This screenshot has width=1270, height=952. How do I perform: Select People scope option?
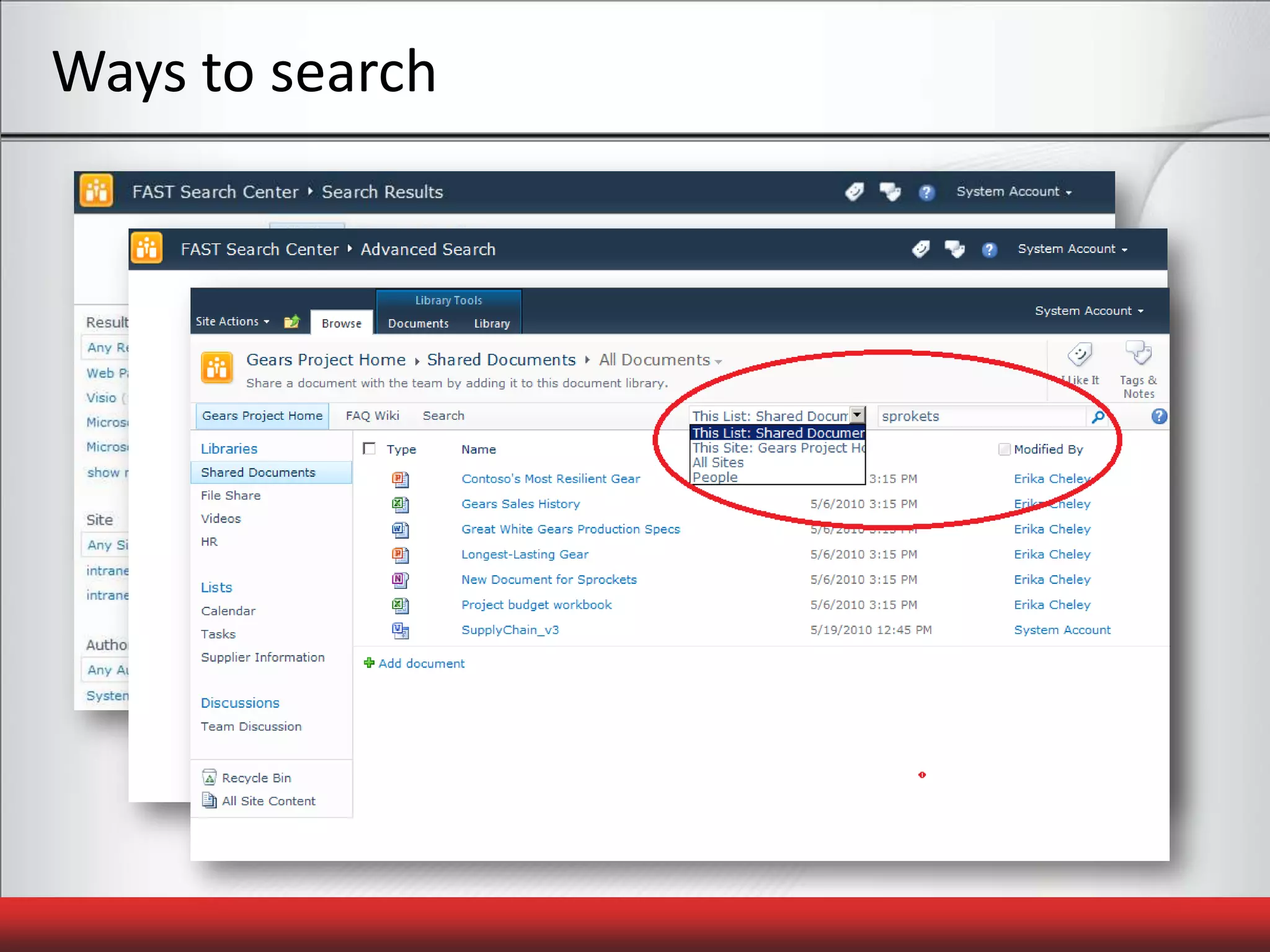pyautogui.click(x=778, y=477)
